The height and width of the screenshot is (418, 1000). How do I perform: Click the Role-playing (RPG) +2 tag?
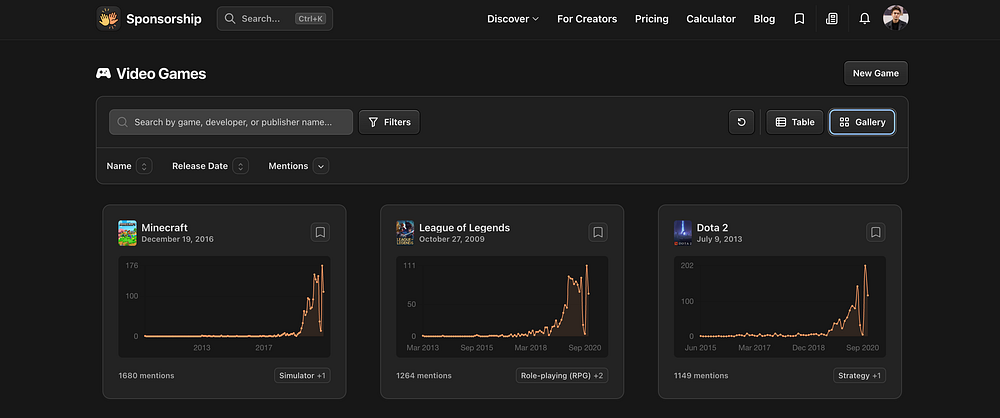(x=562, y=376)
